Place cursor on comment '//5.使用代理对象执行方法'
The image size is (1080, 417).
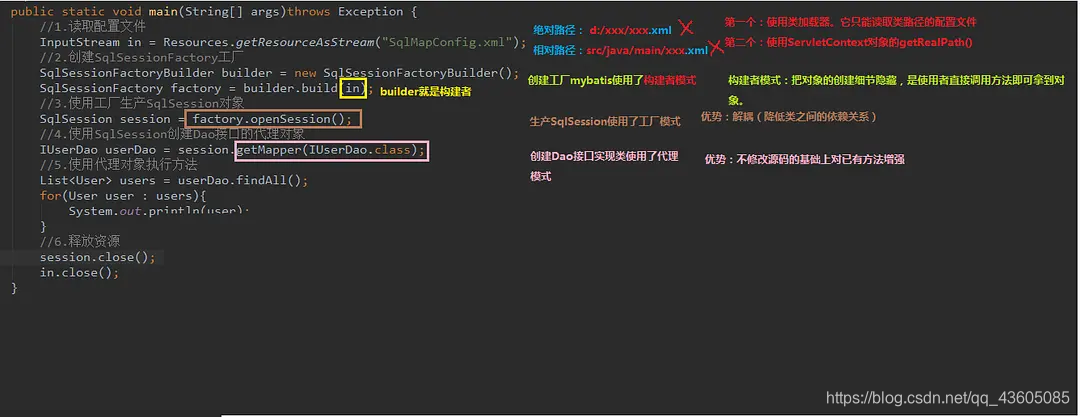point(118,165)
